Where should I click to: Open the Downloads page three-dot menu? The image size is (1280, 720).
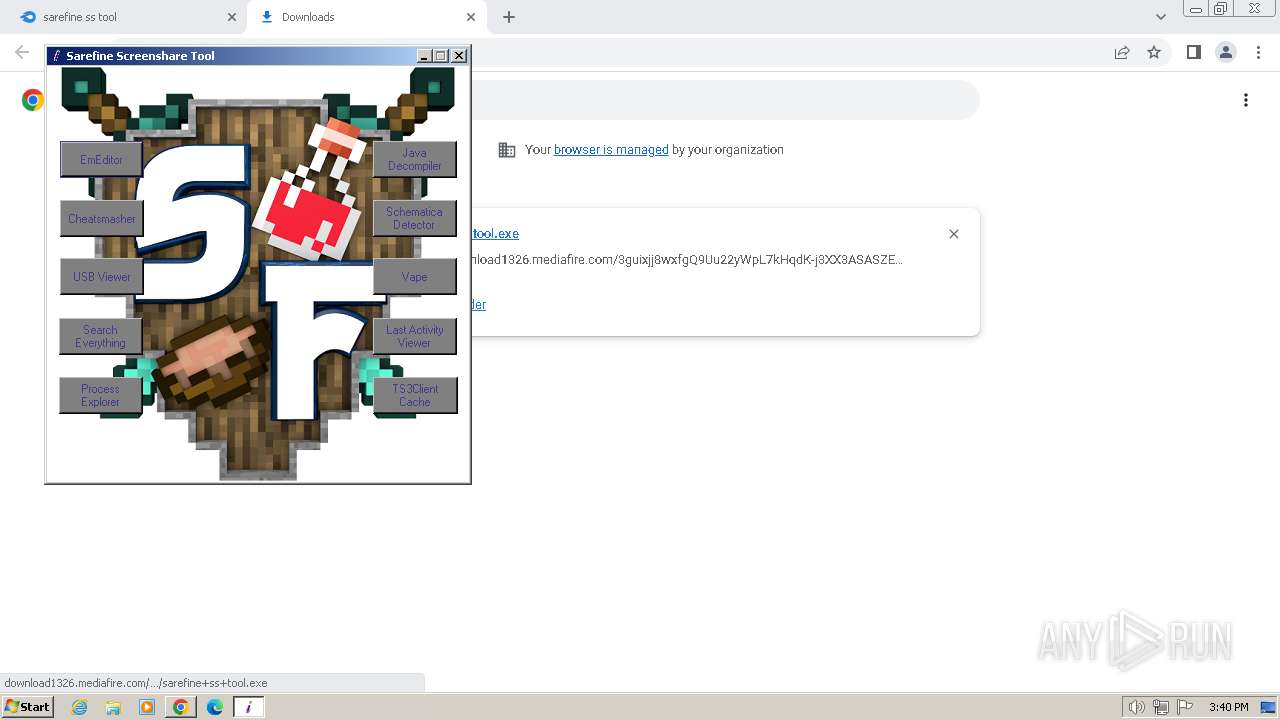pyautogui.click(x=1246, y=100)
